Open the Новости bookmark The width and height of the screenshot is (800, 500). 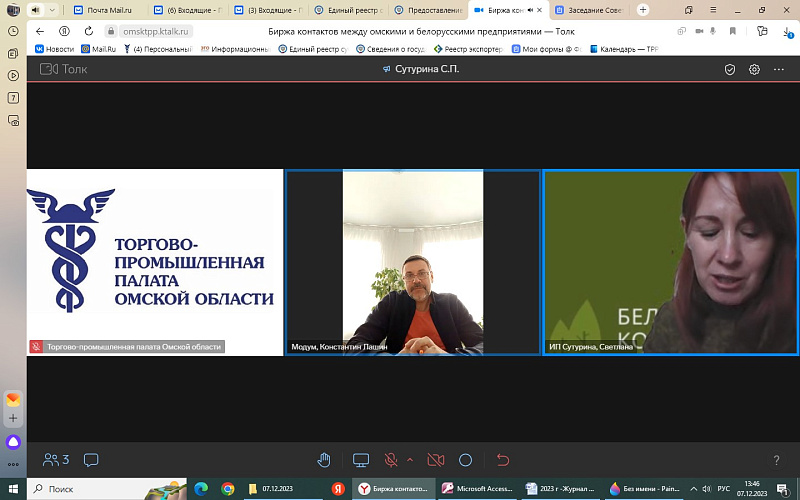pos(55,49)
